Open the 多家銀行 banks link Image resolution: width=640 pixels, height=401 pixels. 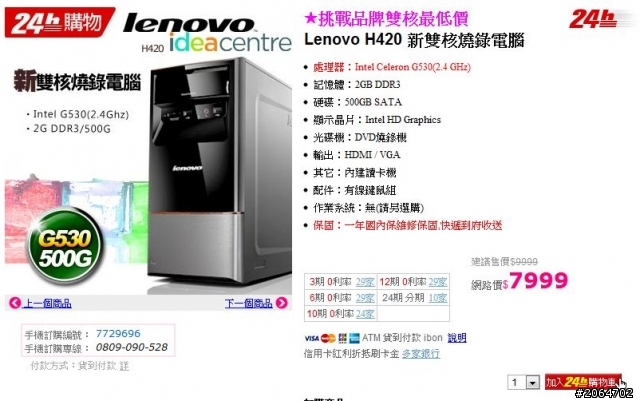(421, 354)
